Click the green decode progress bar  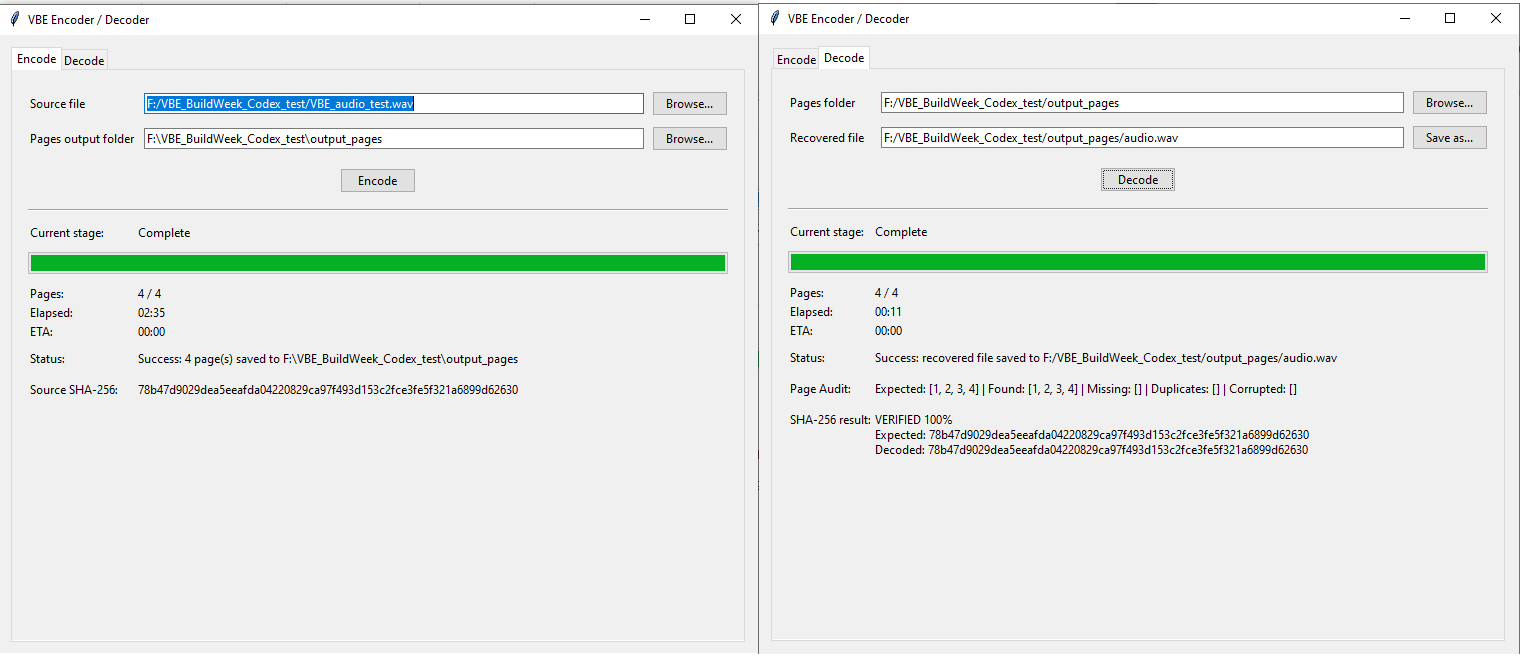pyautogui.click(x=1138, y=262)
